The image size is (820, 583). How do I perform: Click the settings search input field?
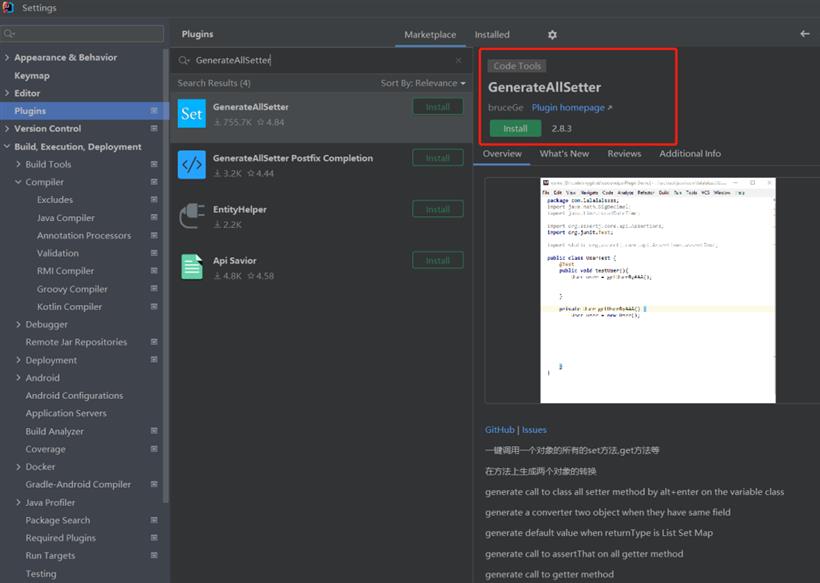pos(82,34)
